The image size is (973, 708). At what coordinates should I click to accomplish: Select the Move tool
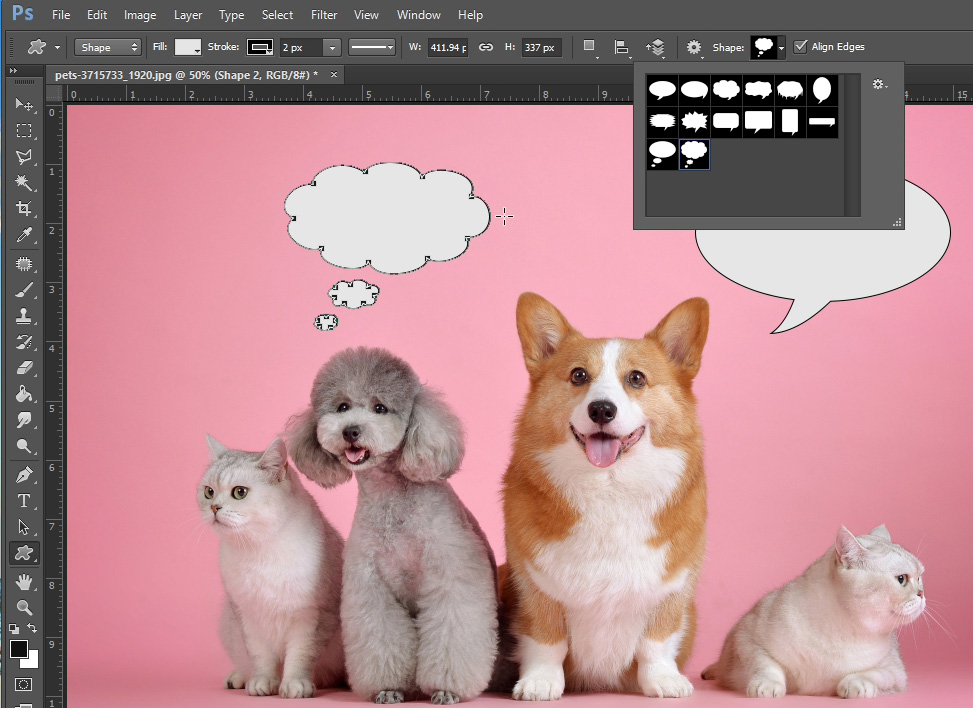tap(24, 104)
